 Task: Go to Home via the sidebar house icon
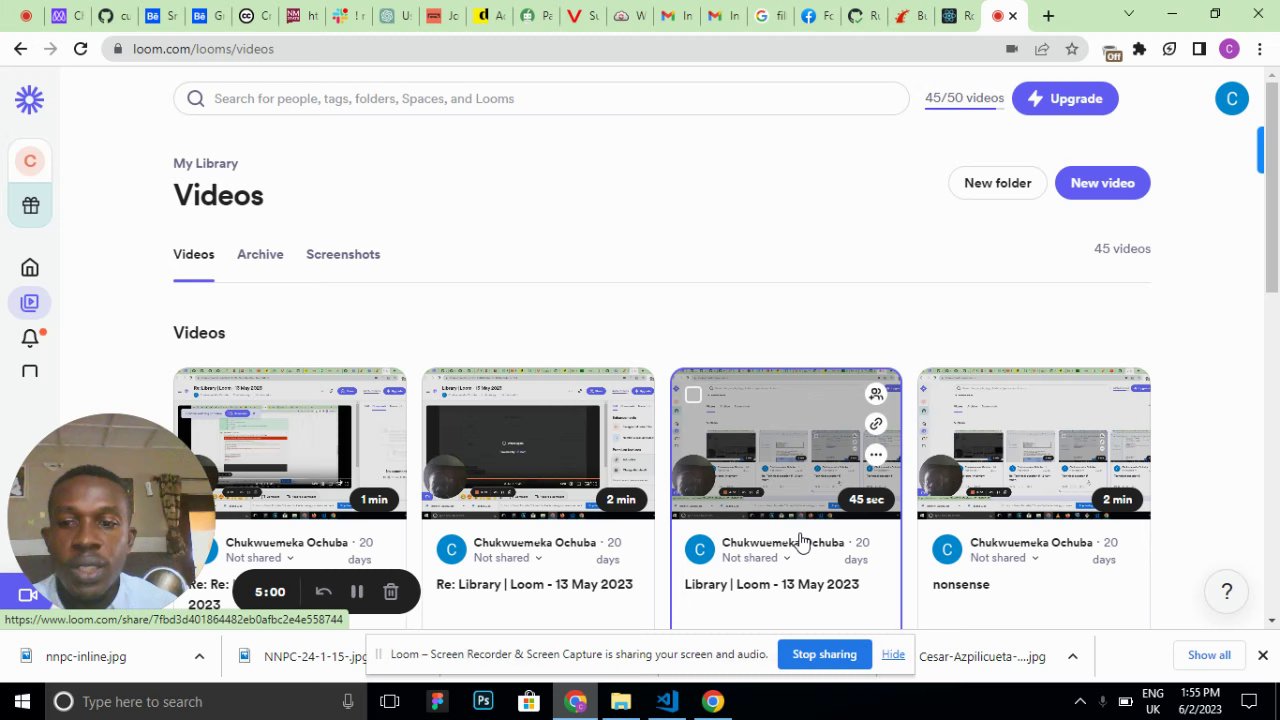[30, 267]
